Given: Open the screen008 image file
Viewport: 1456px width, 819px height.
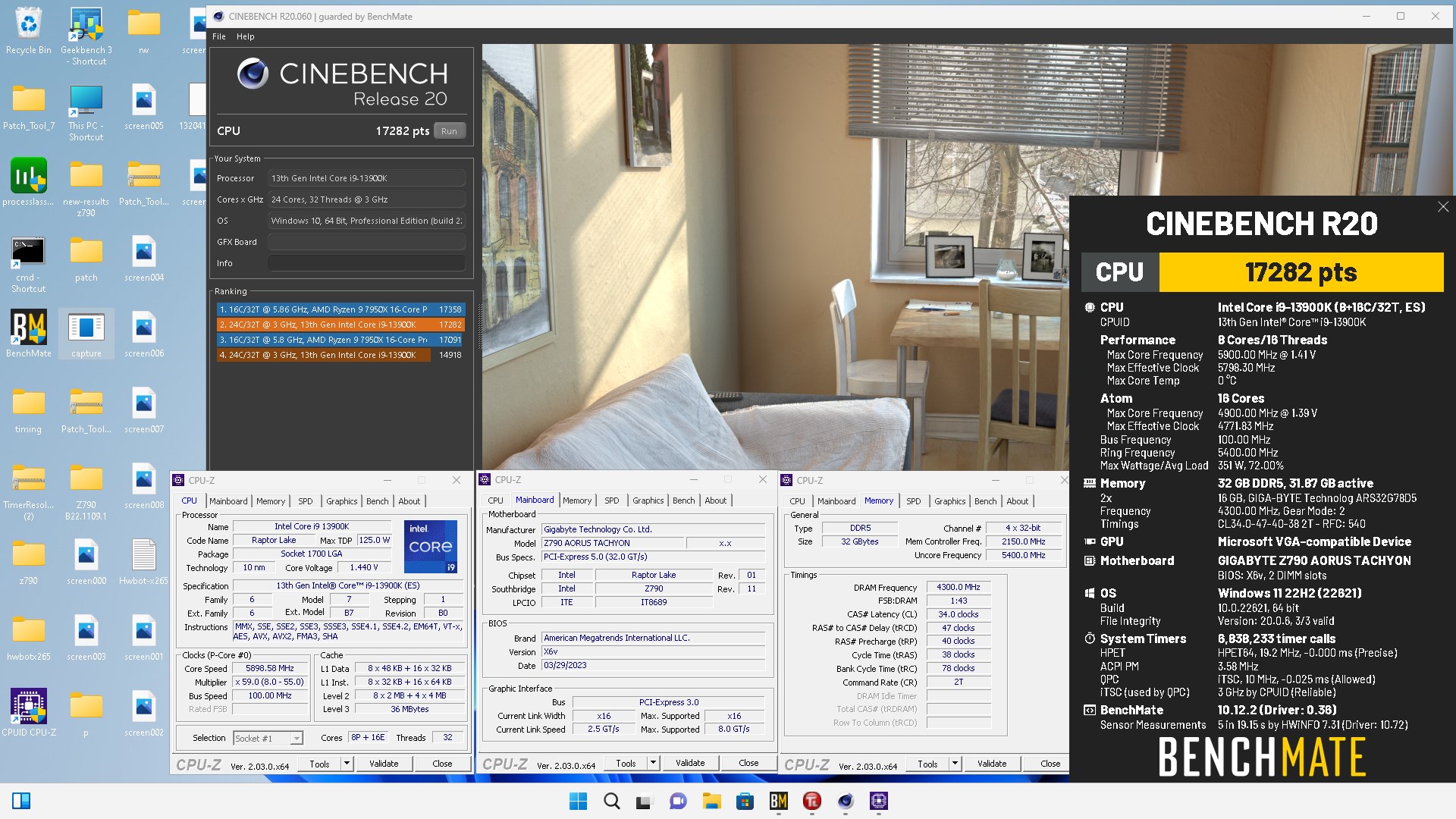Looking at the screenshot, I should coord(143,485).
